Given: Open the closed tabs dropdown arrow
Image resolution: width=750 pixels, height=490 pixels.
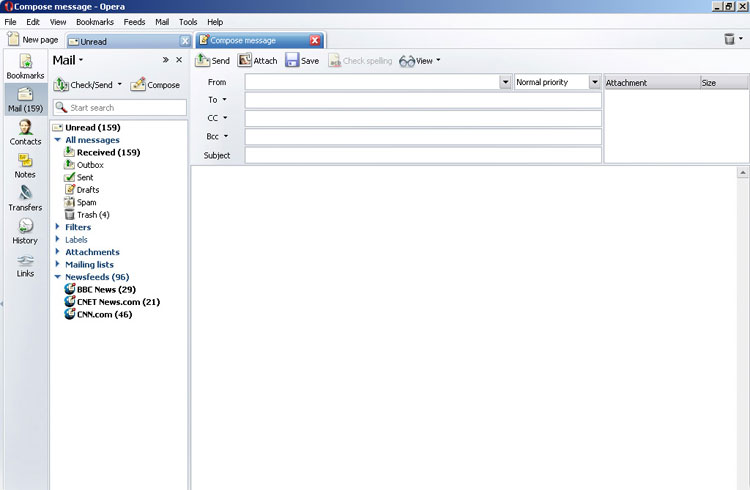Looking at the screenshot, I should [x=741, y=38].
